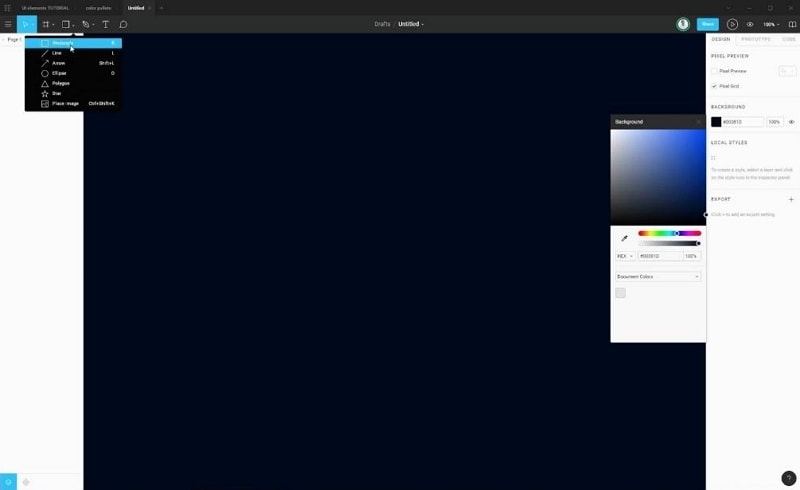Choose Place image from shape menu
The image size is (800, 490).
(x=73, y=104)
